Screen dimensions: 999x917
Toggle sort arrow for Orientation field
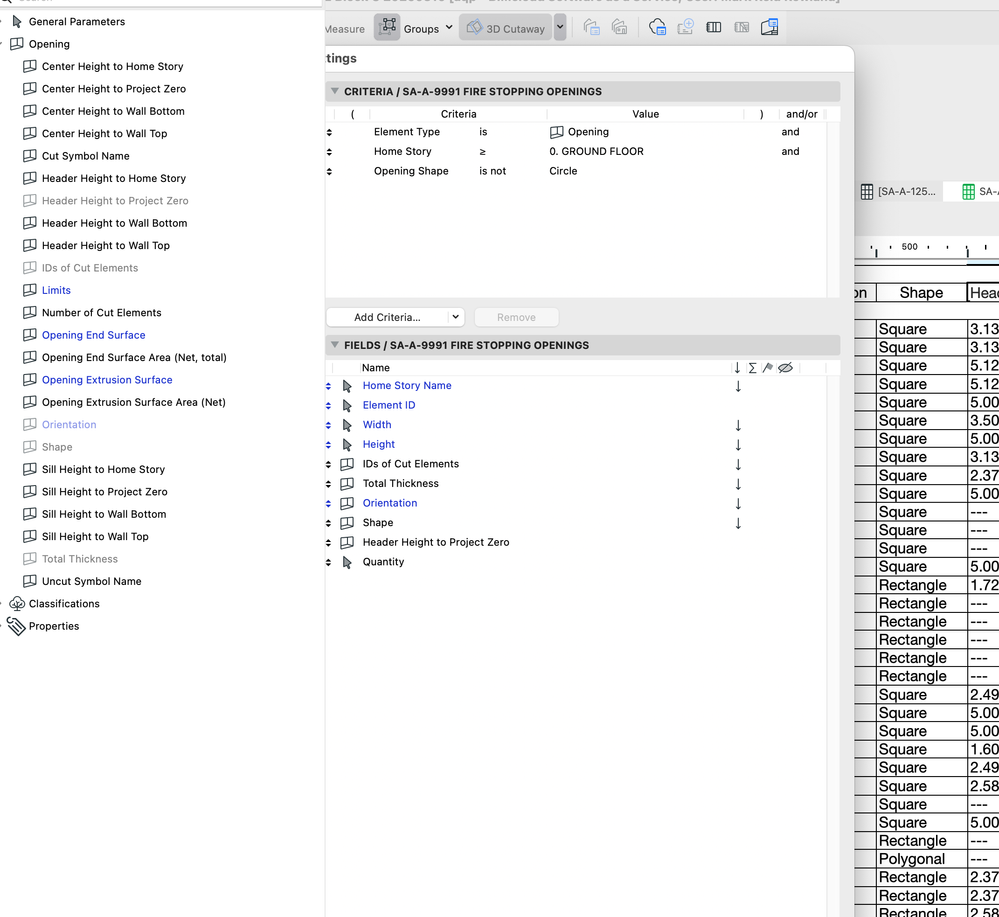738,503
